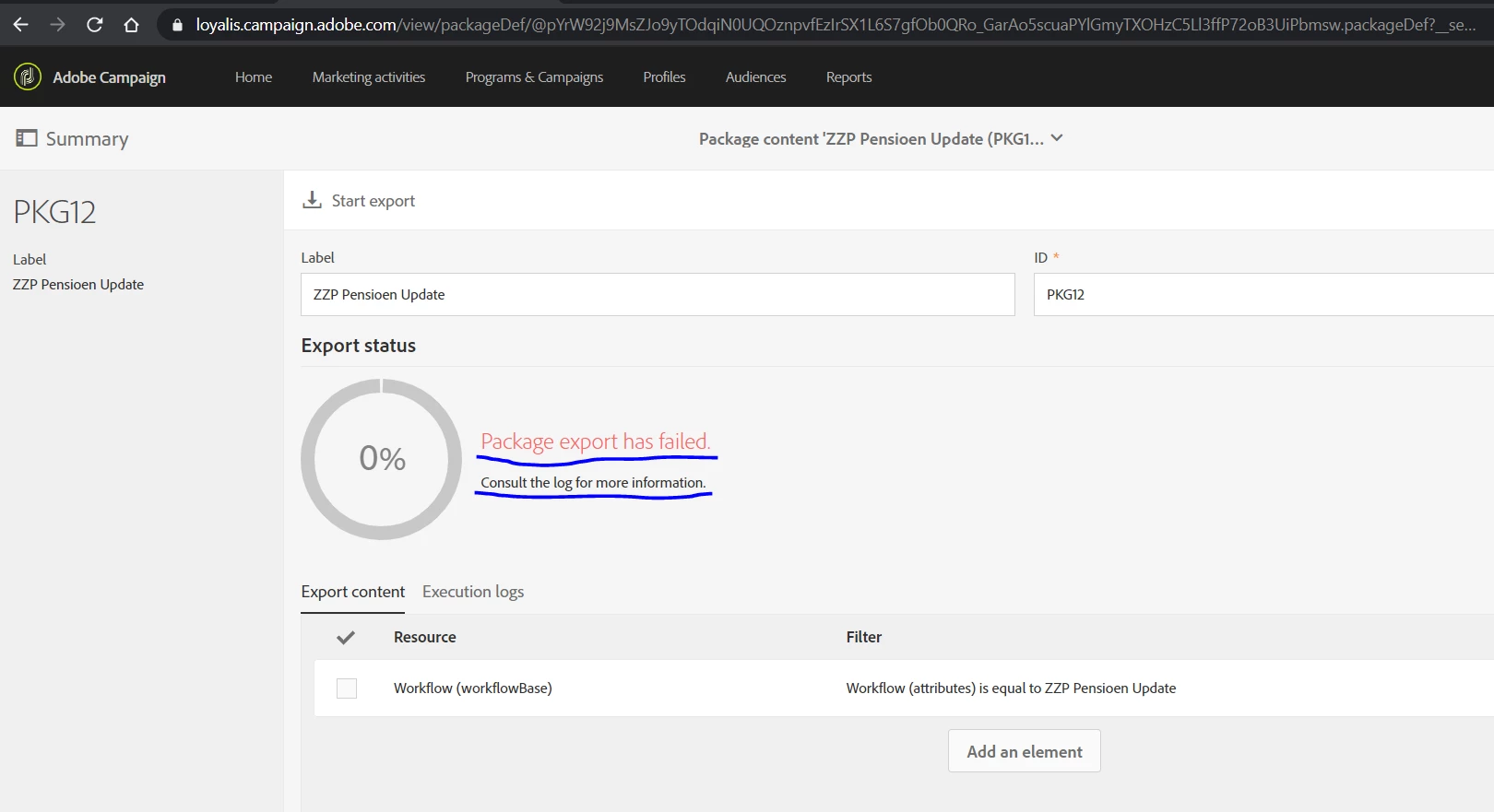
Task: Edit the ID field PKG12
Action: click(x=1263, y=294)
